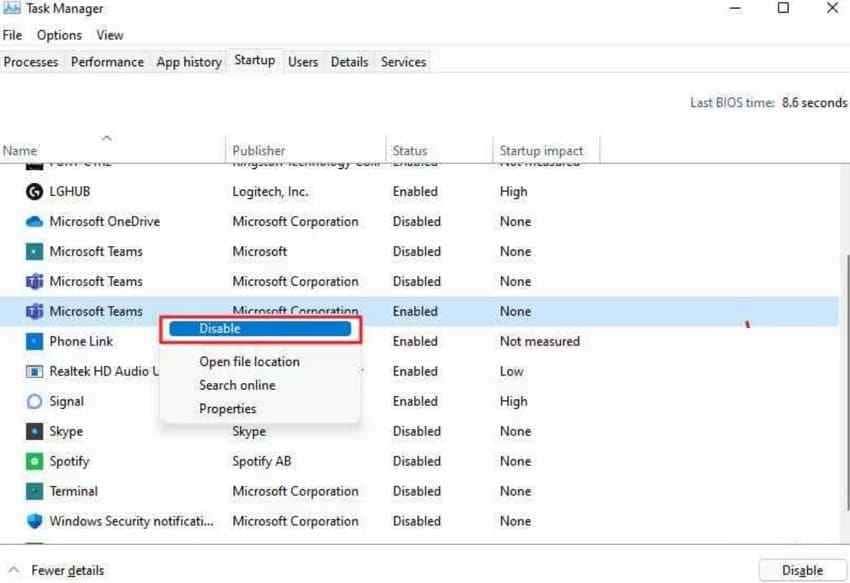Screen dimensions: 850x583
Task: Choose Search online in context menu
Action: pos(237,385)
